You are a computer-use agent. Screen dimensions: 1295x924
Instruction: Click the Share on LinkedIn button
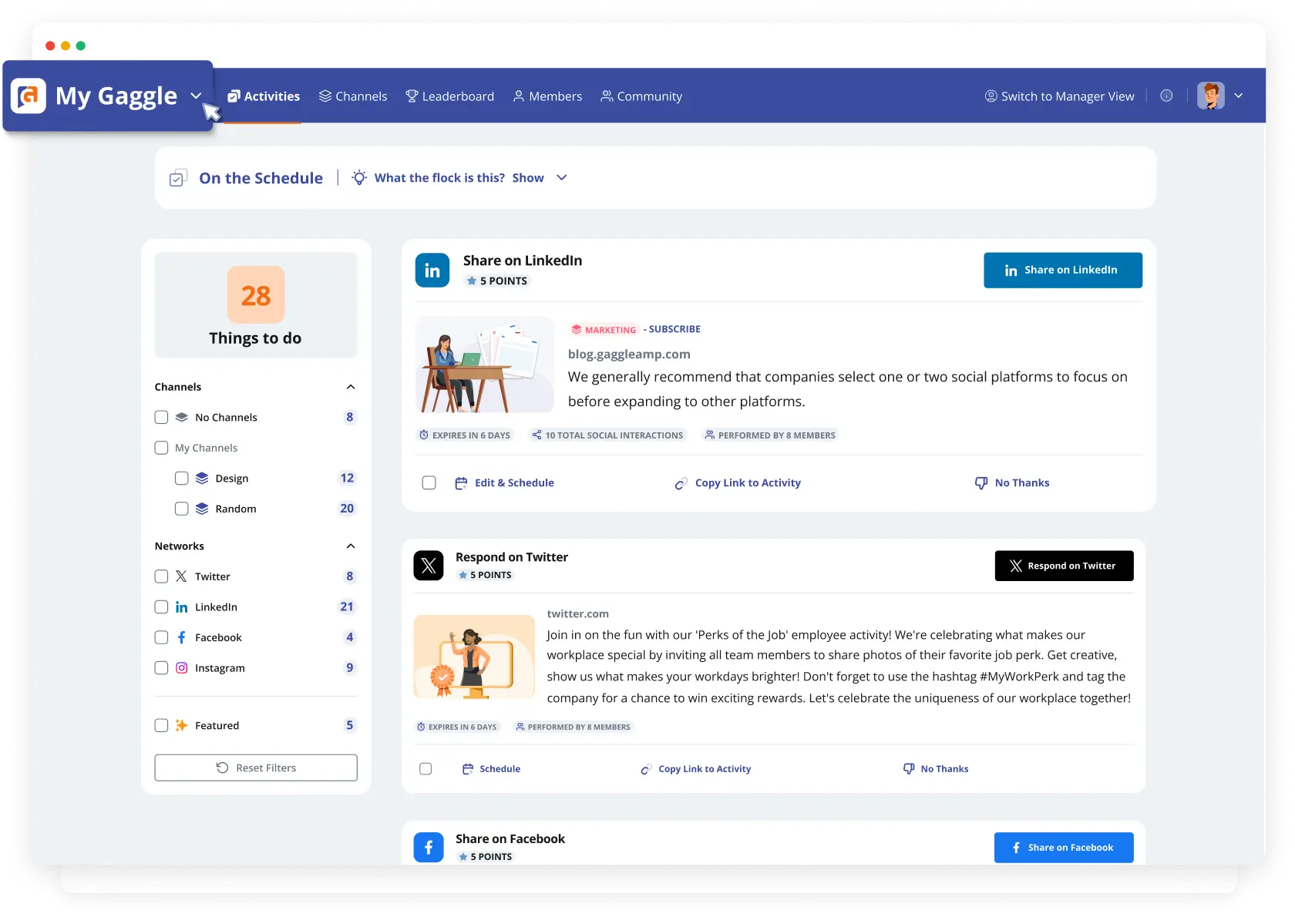coord(1063,270)
